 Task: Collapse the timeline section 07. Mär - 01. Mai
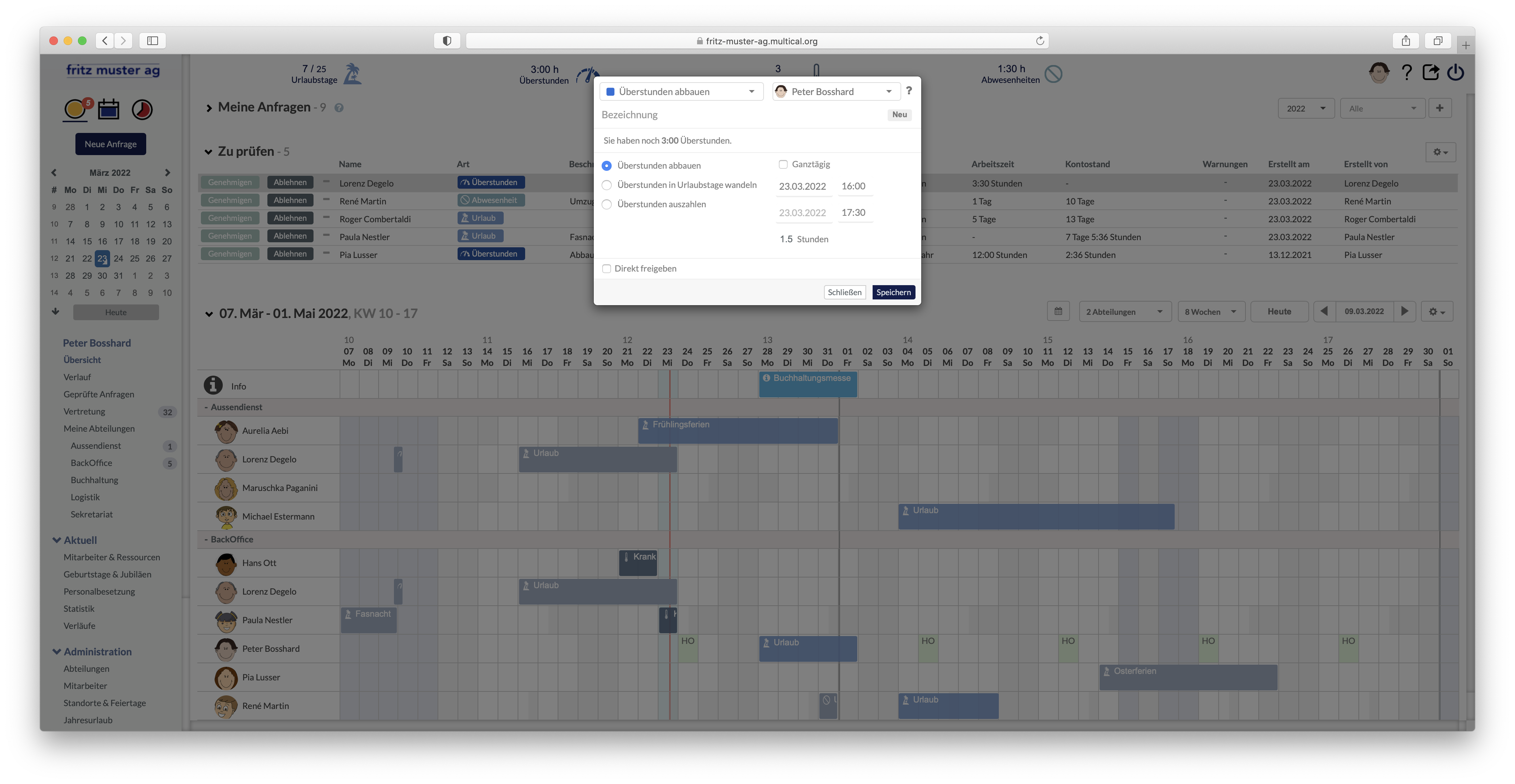tap(209, 314)
